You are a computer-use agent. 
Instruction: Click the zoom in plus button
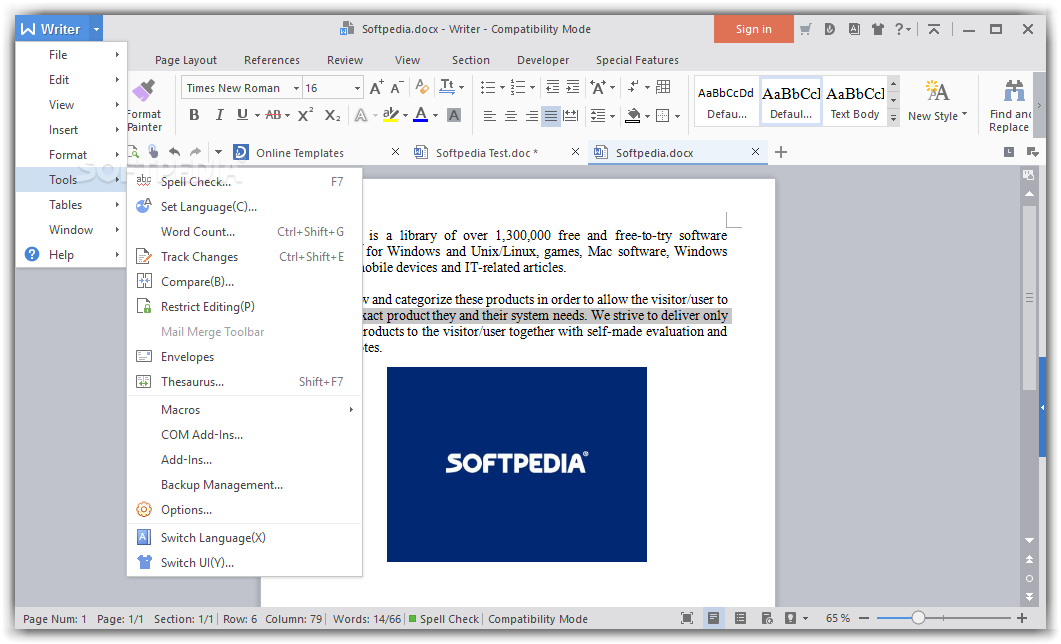1022,618
